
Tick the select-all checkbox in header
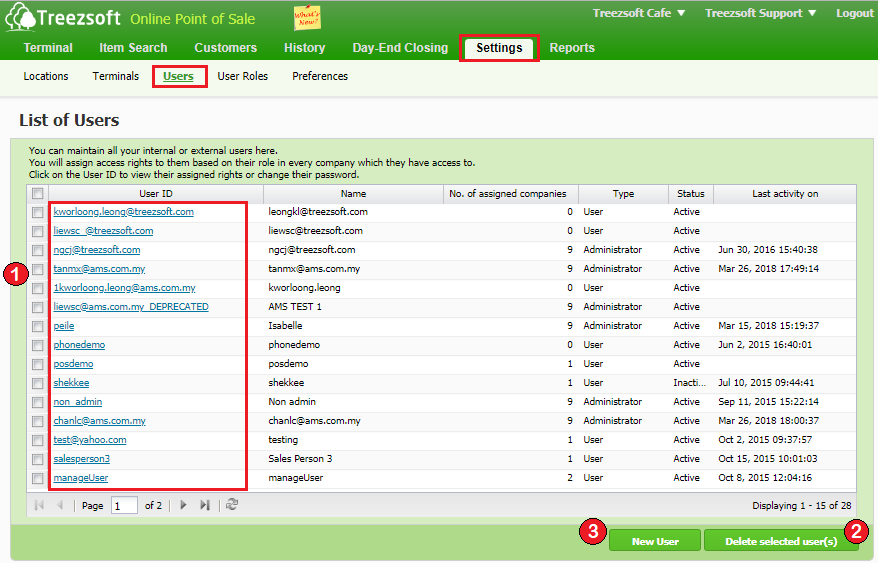[38, 193]
